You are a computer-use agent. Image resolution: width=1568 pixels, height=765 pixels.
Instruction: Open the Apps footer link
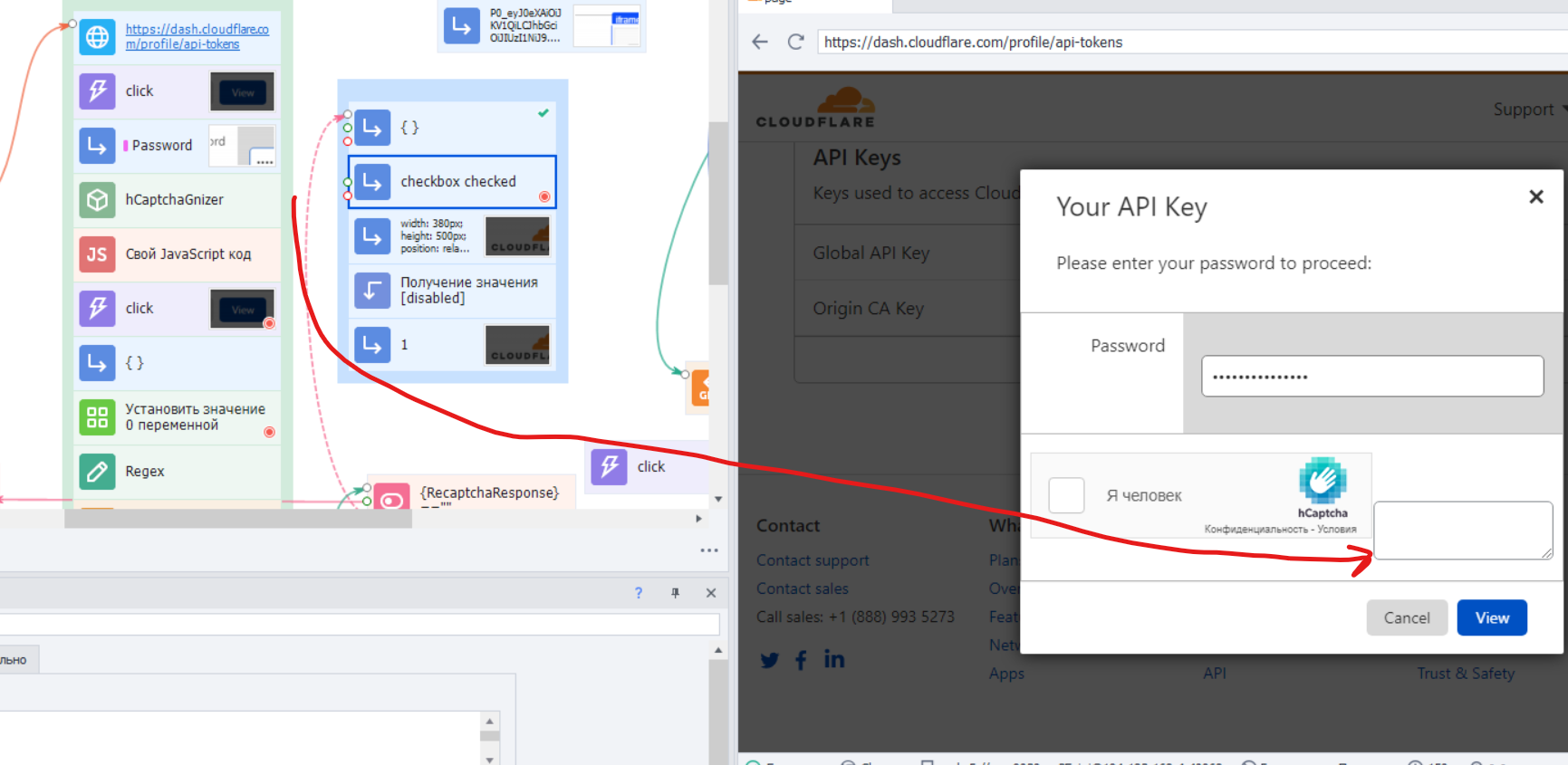click(1006, 674)
